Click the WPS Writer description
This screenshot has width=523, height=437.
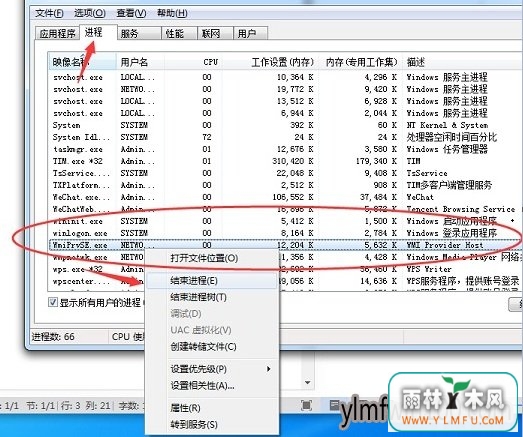429,269
